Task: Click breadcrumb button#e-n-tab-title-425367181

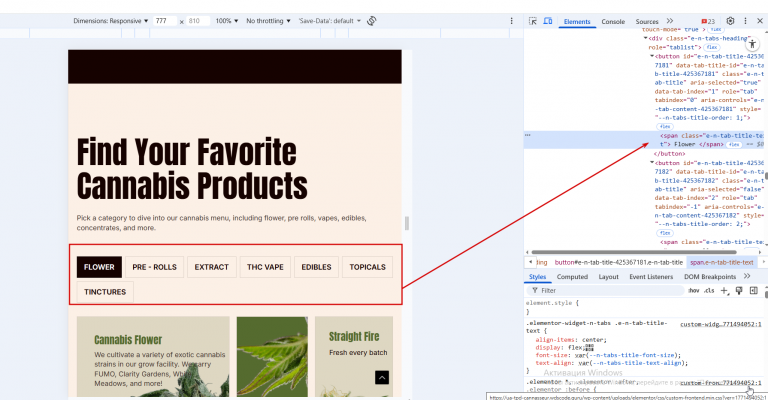Action: pyautogui.click(x=619, y=262)
